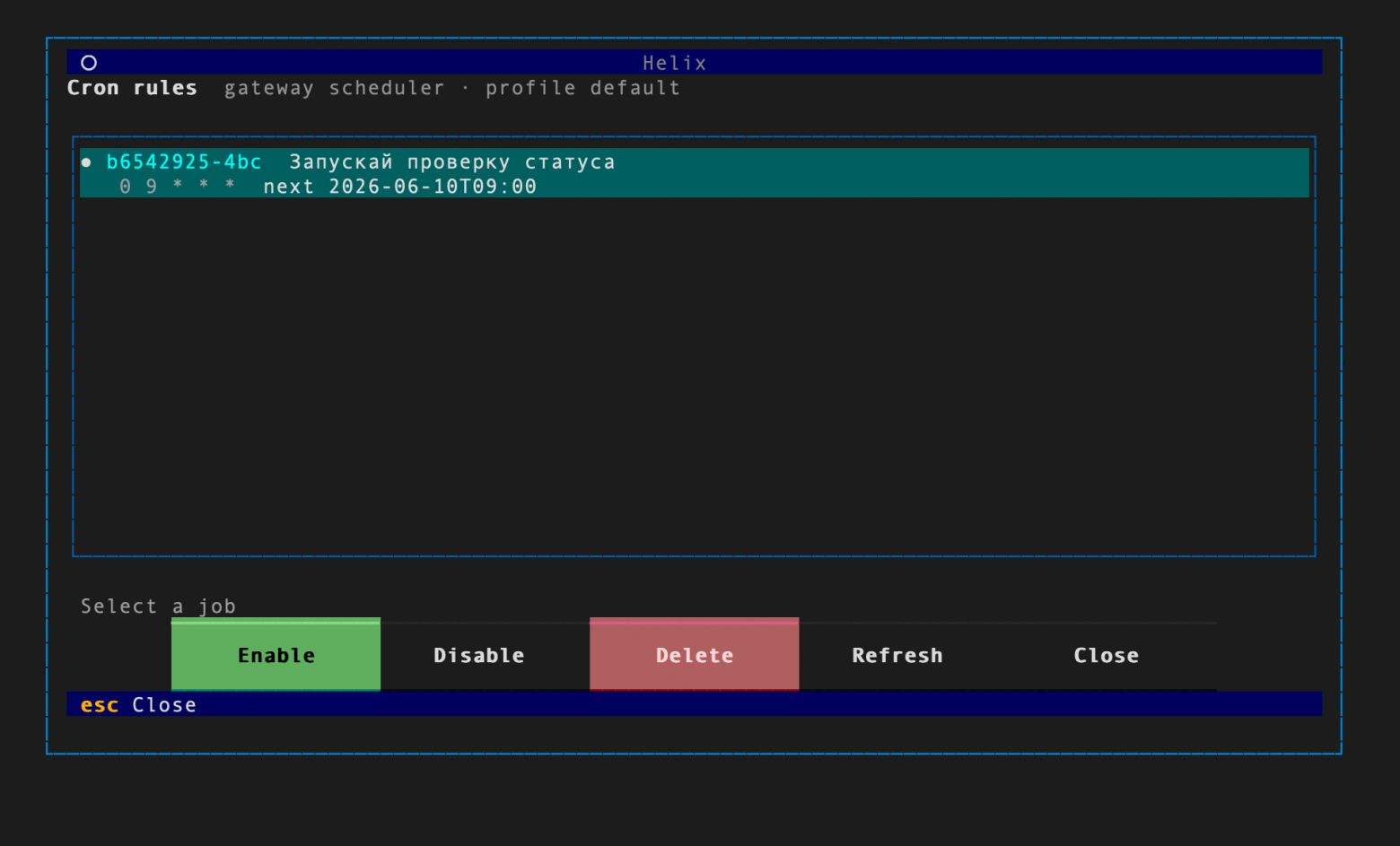Click the circle icon in Helix title bar
The image size is (1400, 846).
point(89,63)
